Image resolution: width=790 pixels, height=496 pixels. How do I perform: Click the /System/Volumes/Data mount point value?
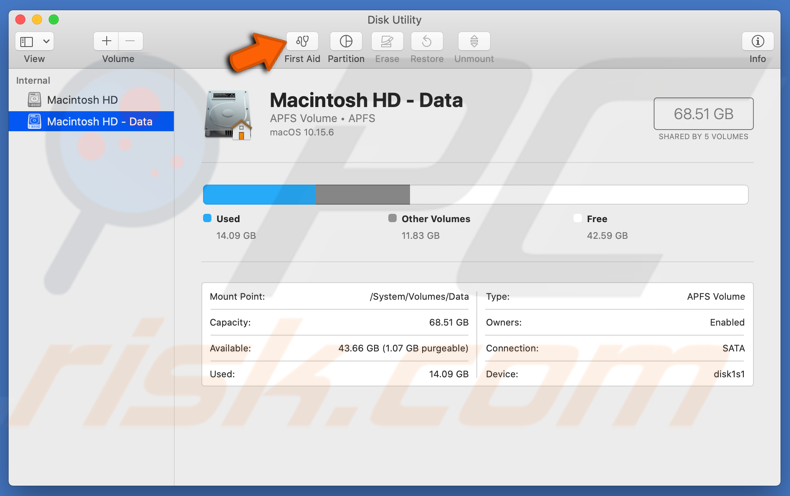coord(419,297)
